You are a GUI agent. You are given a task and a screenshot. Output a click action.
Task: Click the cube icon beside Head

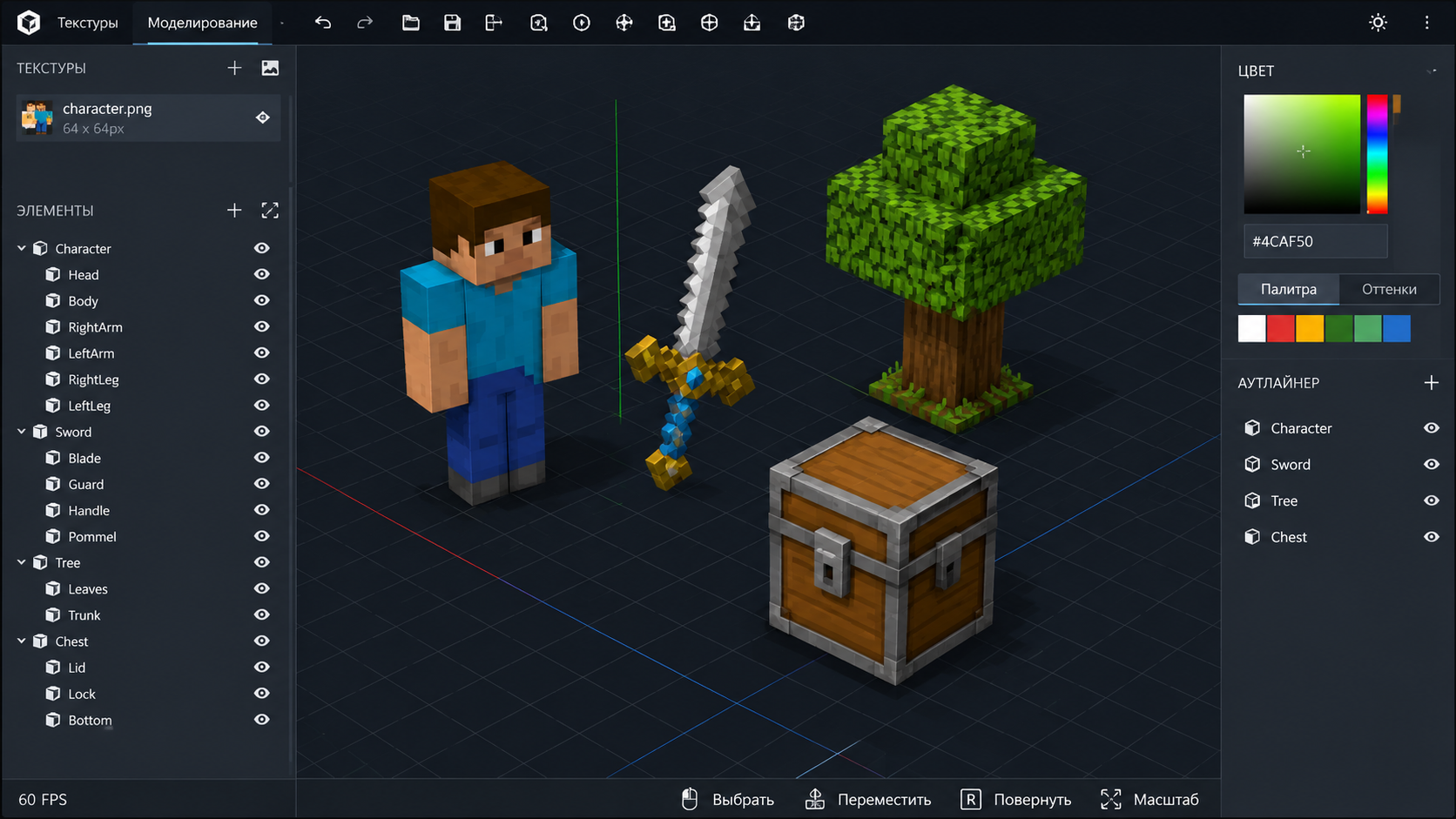tap(53, 275)
